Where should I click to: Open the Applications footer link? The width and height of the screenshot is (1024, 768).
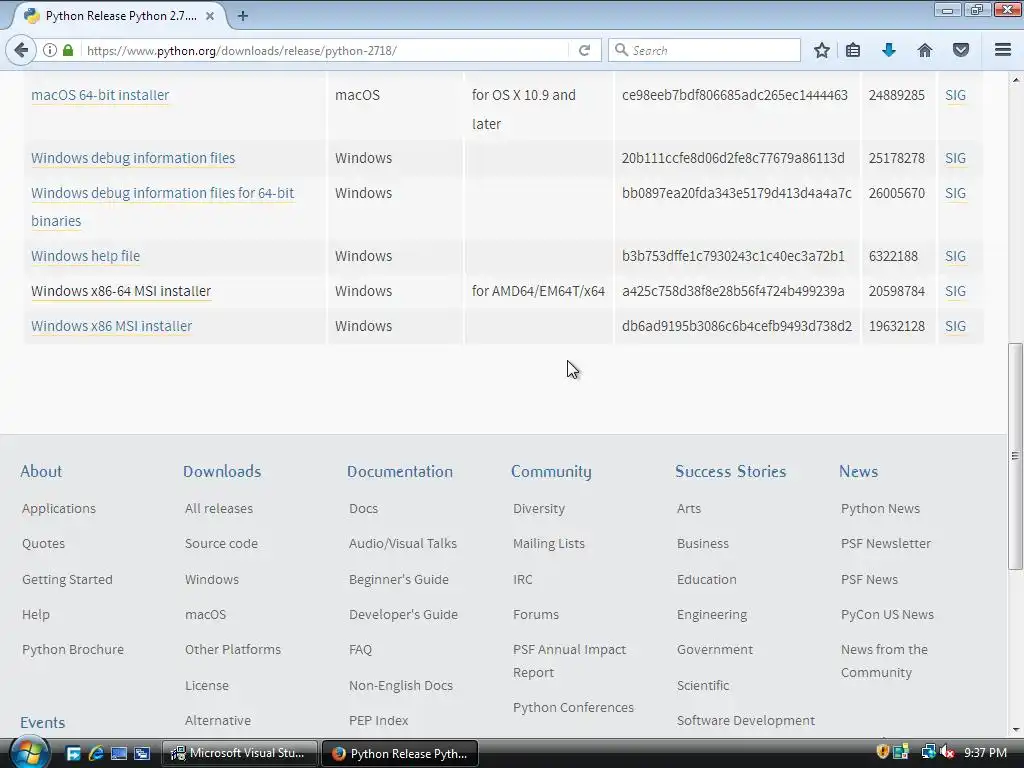tap(59, 508)
